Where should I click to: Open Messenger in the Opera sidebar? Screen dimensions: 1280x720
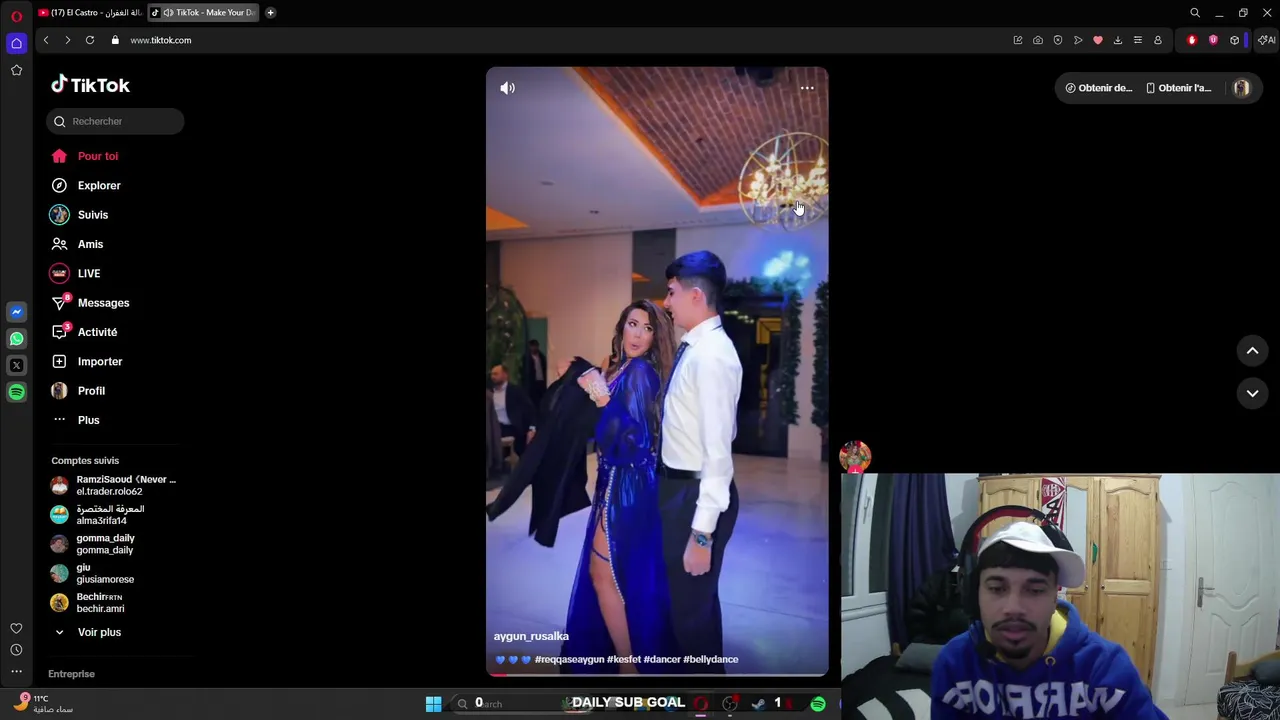[x=16, y=312]
